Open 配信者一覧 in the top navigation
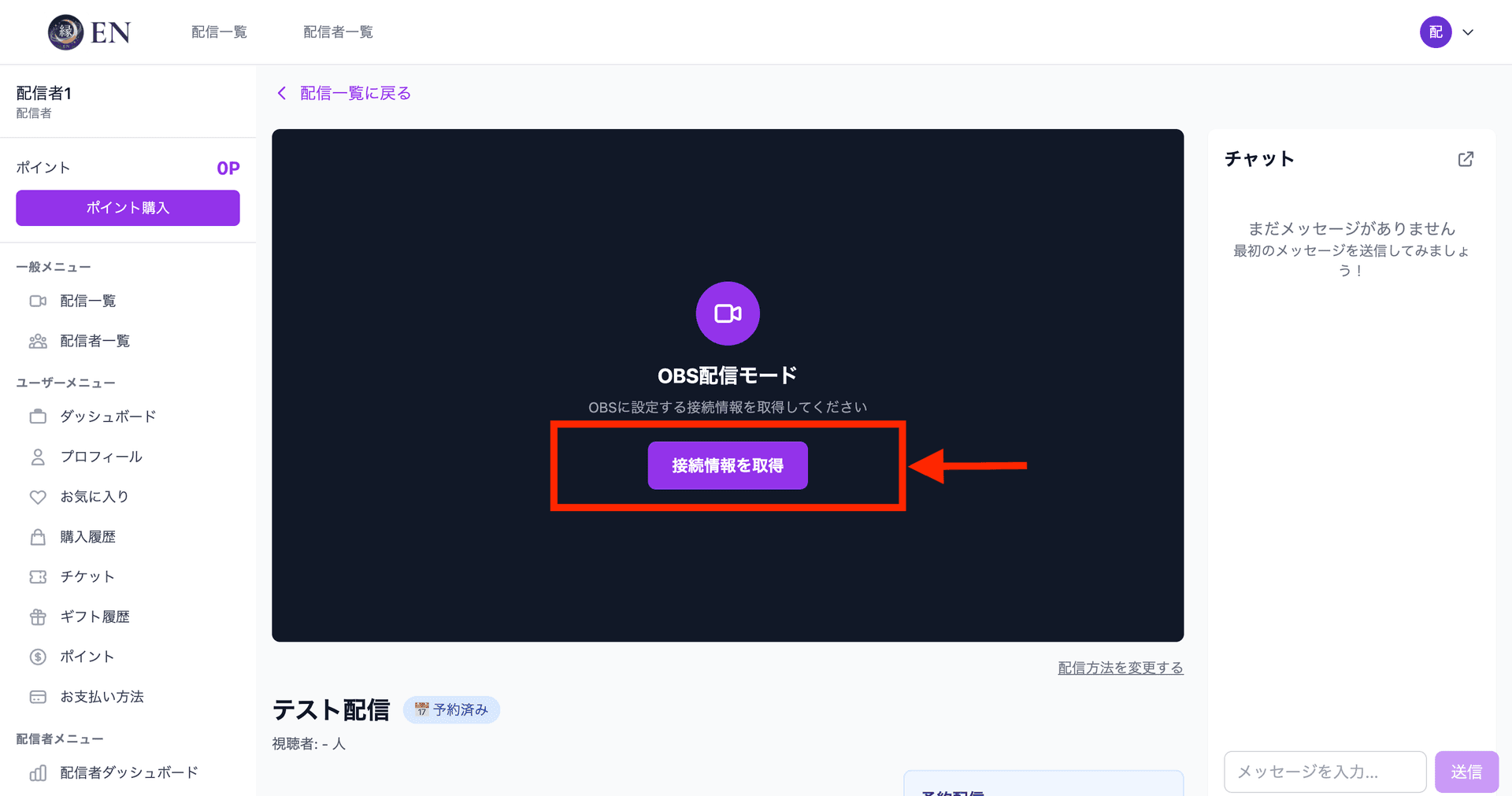The height and width of the screenshot is (796, 1512). click(338, 32)
